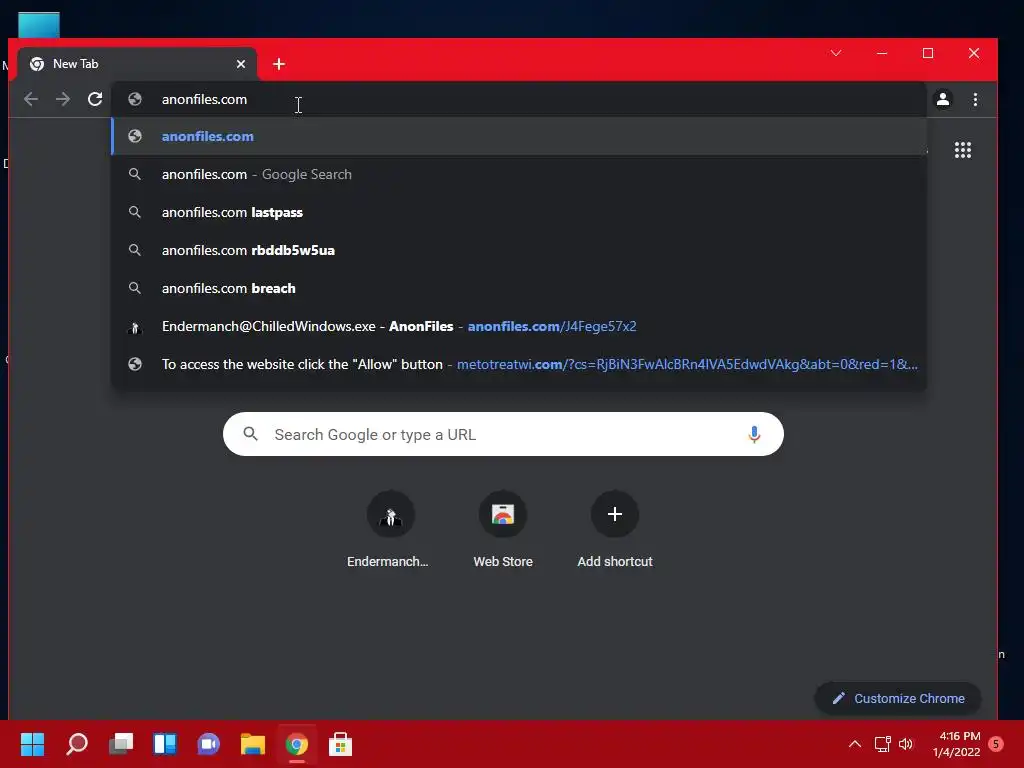Add a new shortcut tile
Screen dimensions: 1024x768
click(615, 530)
